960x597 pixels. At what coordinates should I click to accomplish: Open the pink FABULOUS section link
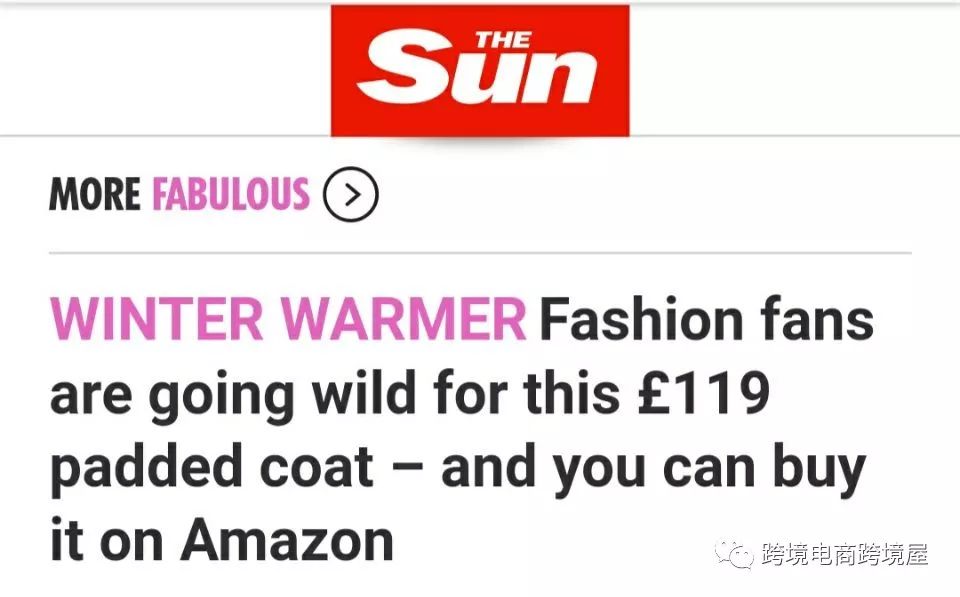pos(231,194)
